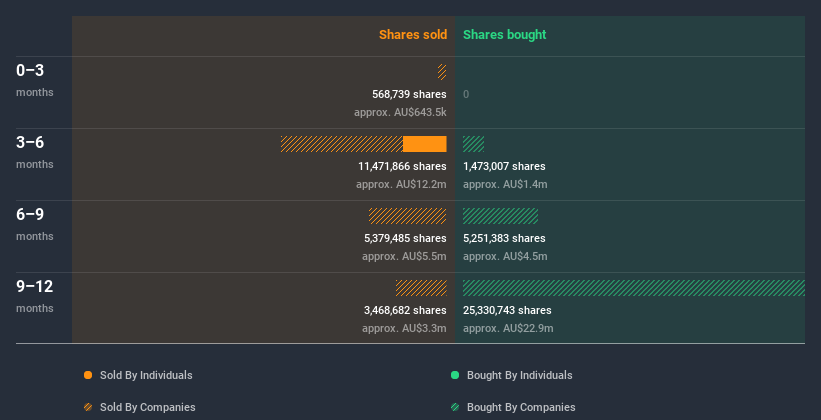
Task: Click the hatched Bought By Companies legend icon
Action: click(x=455, y=407)
